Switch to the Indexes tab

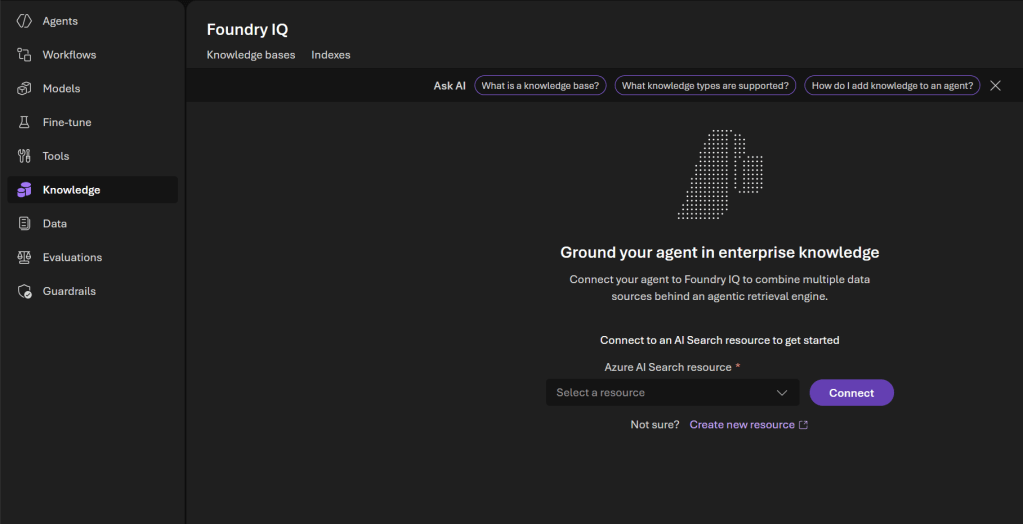(x=331, y=55)
